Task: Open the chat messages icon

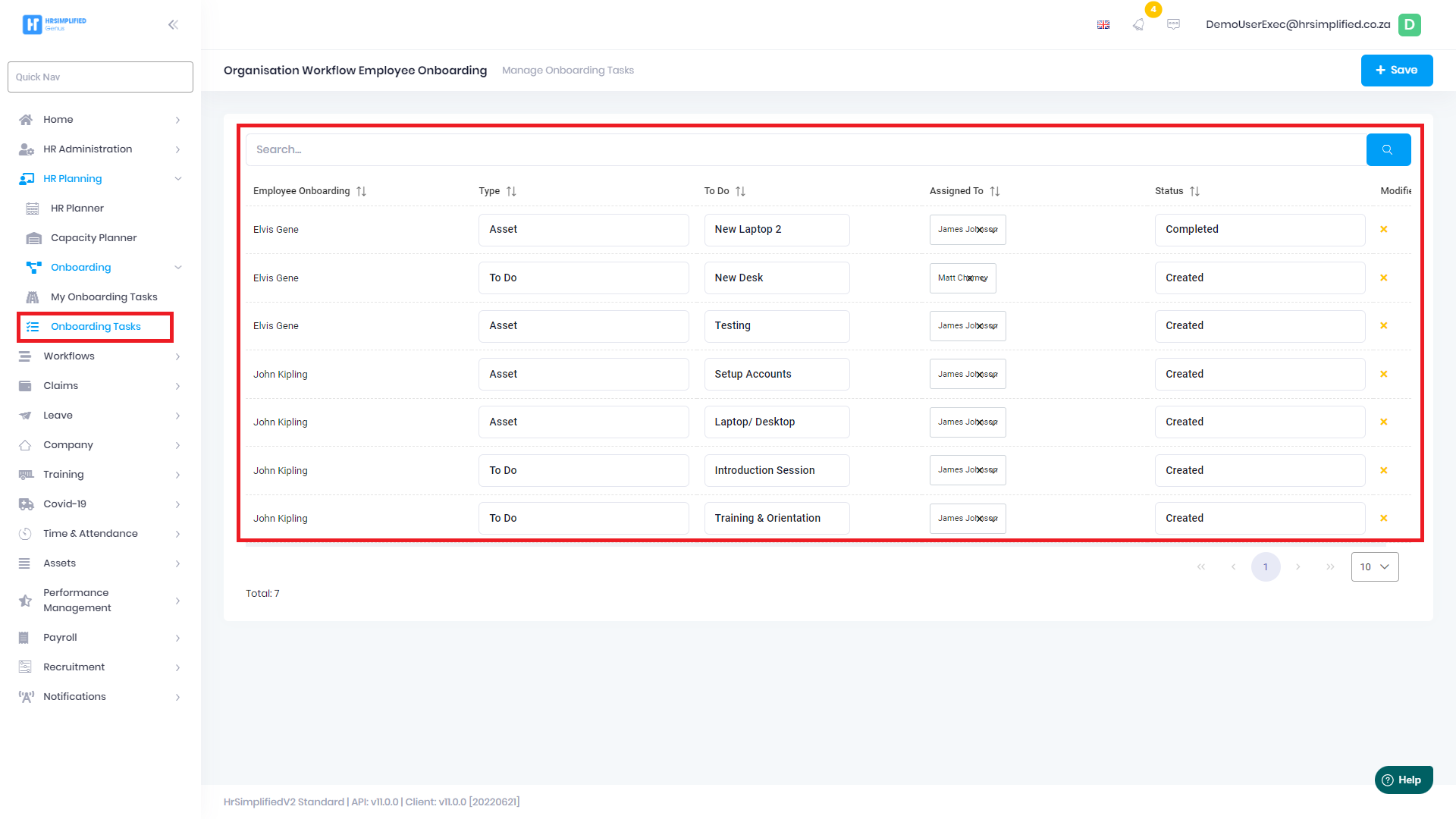Action: pyautogui.click(x=1173, y=24)
